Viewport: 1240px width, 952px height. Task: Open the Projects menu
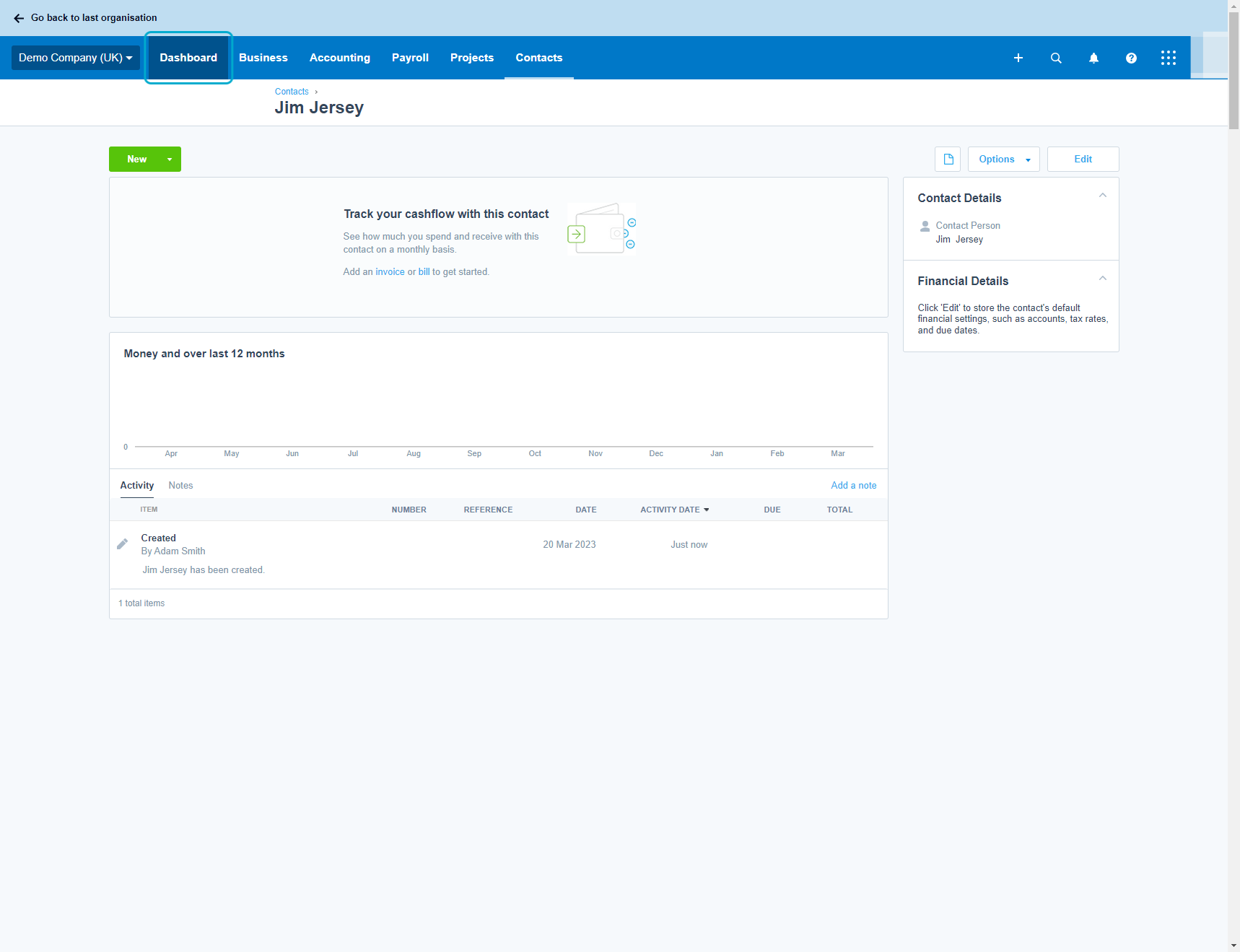coord(472,58)
